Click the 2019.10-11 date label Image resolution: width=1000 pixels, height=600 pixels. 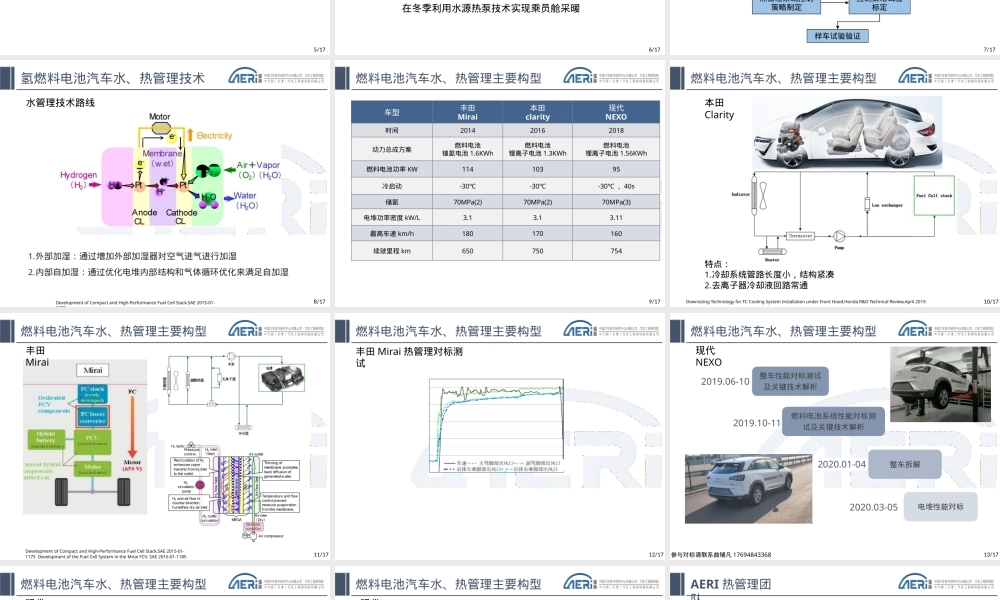pyautogui.click(x=756, y=423)
